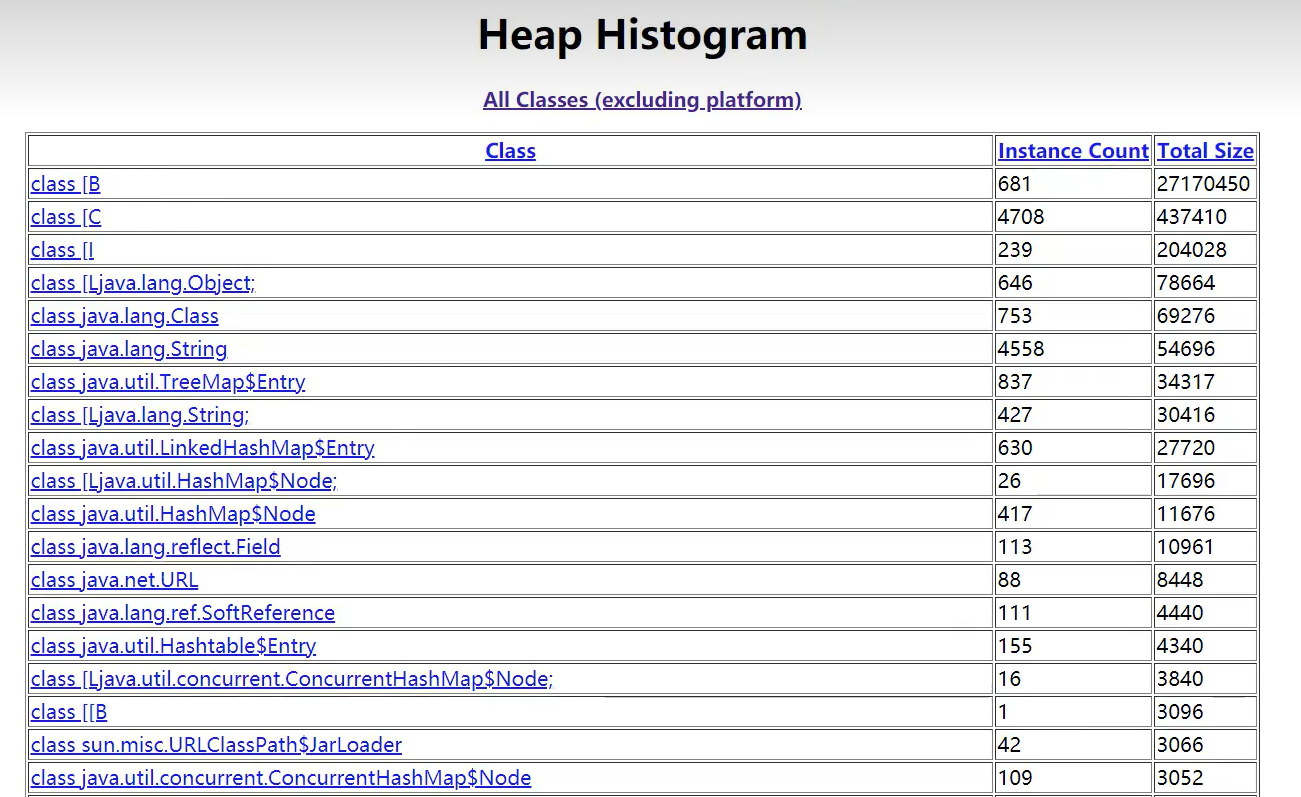1301x797 pixels.
Task: Open class java.net.URL link
Action: [115, 580]
